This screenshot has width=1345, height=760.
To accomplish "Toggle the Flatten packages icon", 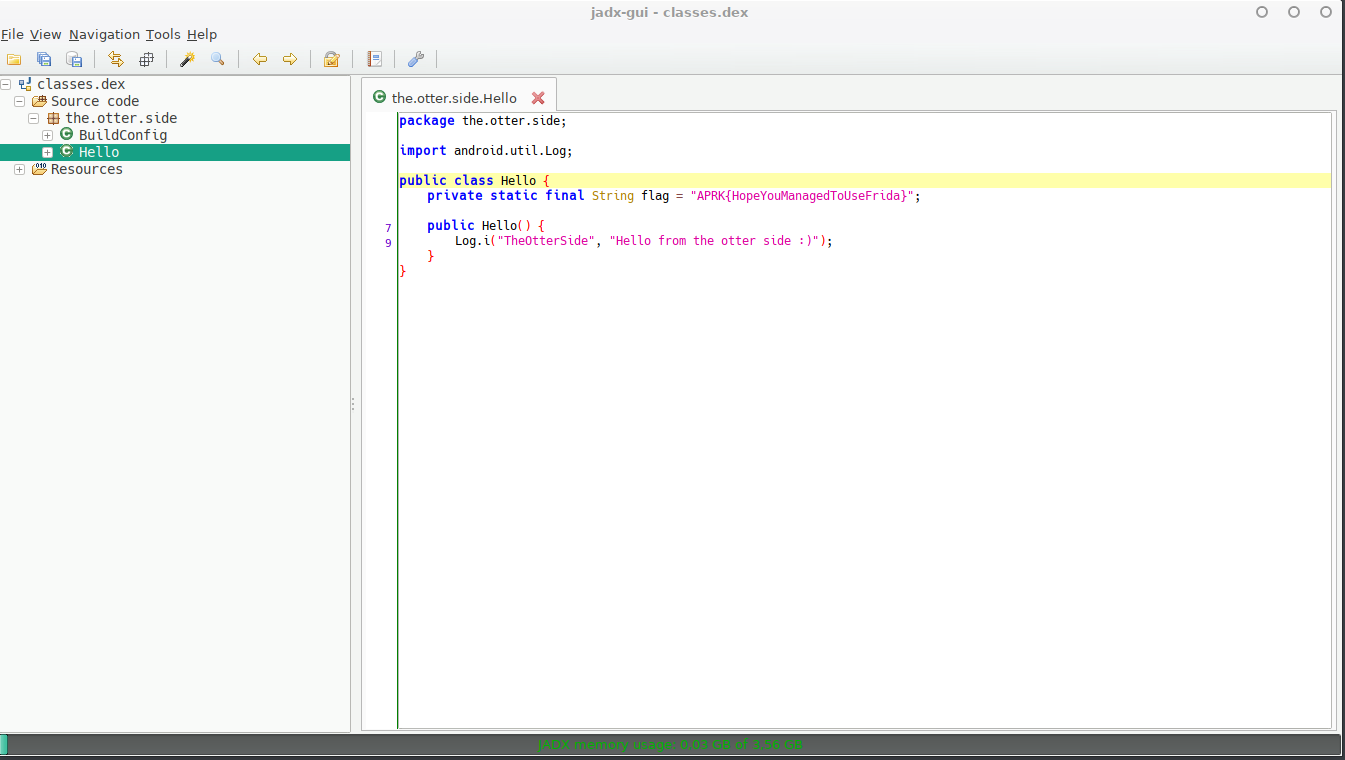I will pyautogui.click(x=146, y=59).
